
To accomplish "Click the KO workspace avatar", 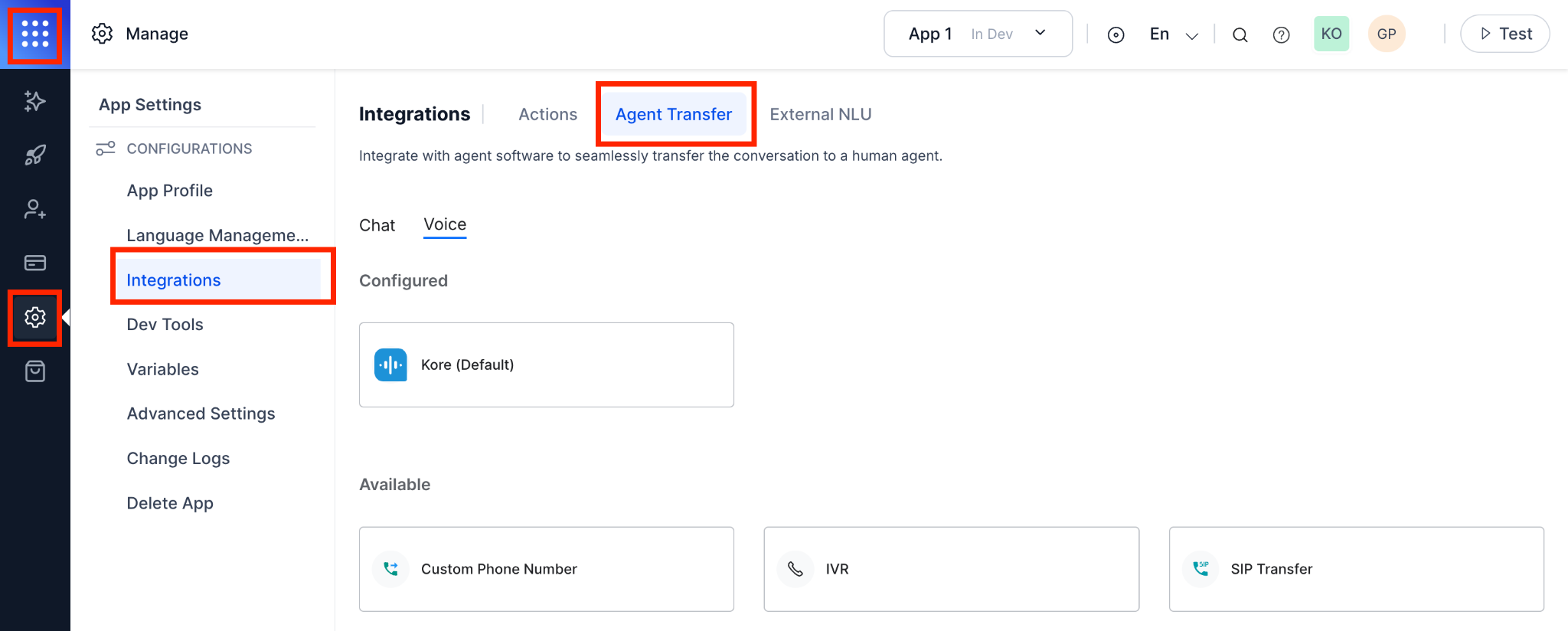I will pos(1331,34).
